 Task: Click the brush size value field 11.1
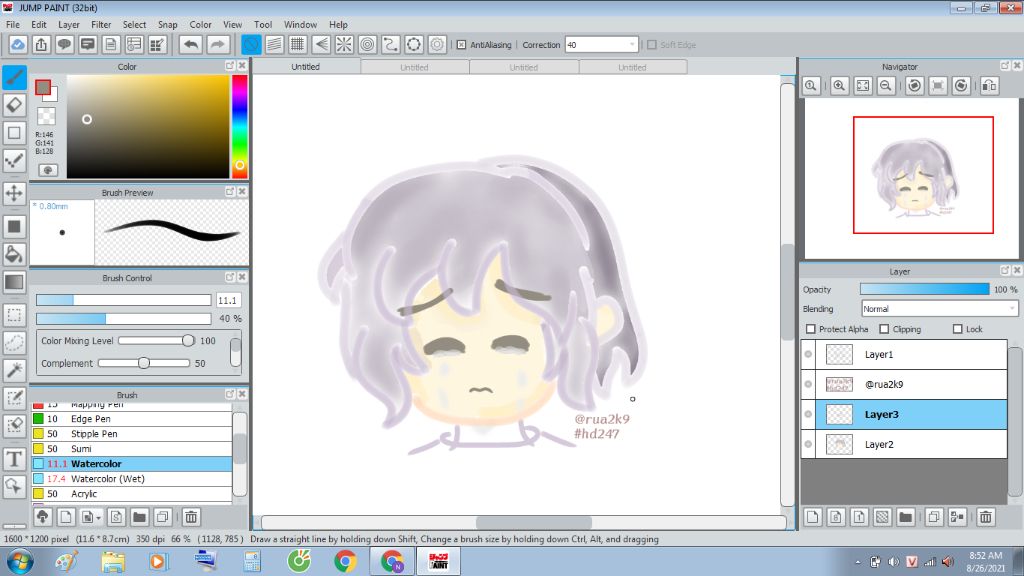pyautogui.click(x=228, y=300)
